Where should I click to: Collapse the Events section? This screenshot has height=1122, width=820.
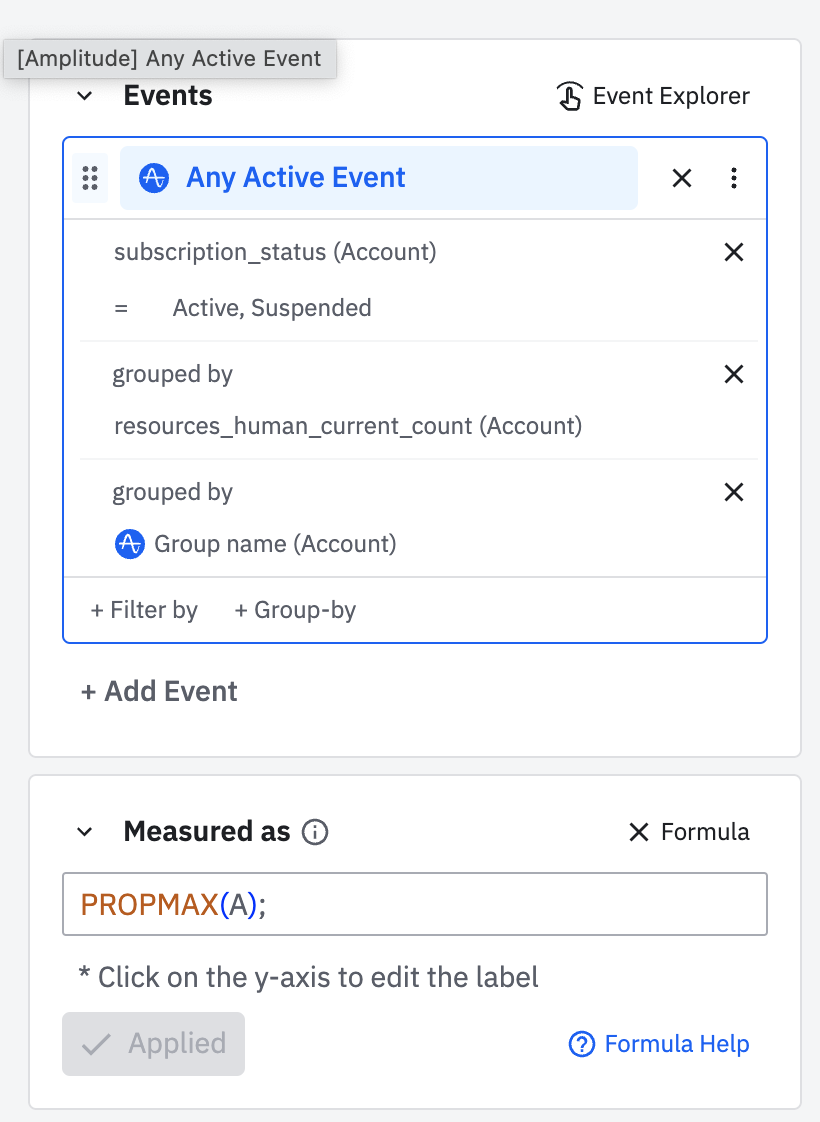tap(85, 96)
